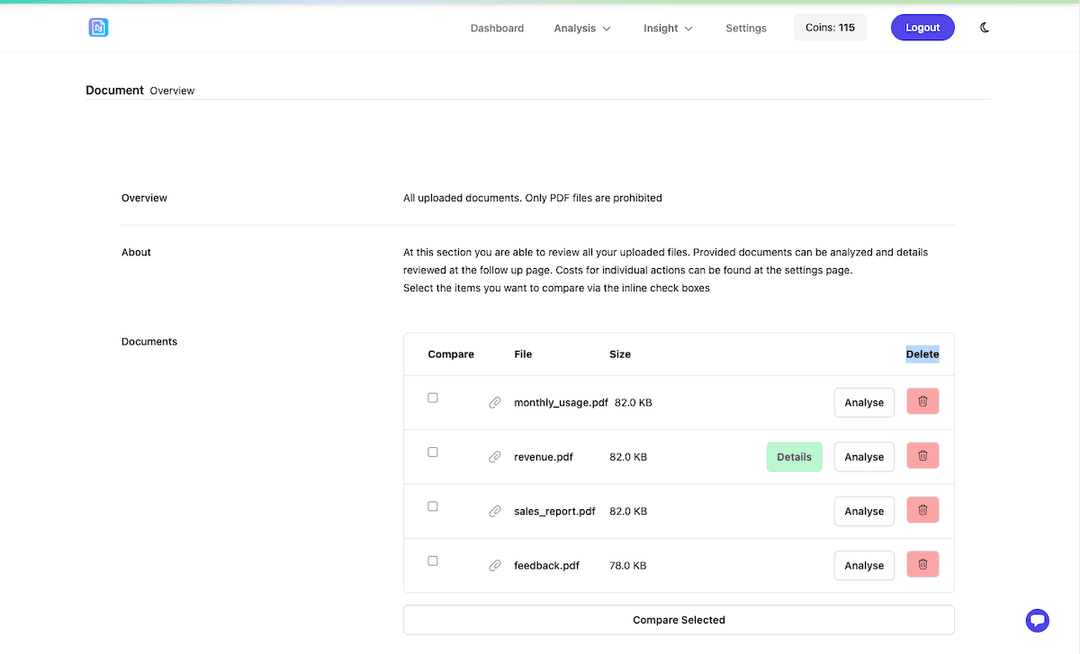Navigate to the Dashboard menu item
The image size is (1080, 654).
pyautogui.click(x=497, y=28)
